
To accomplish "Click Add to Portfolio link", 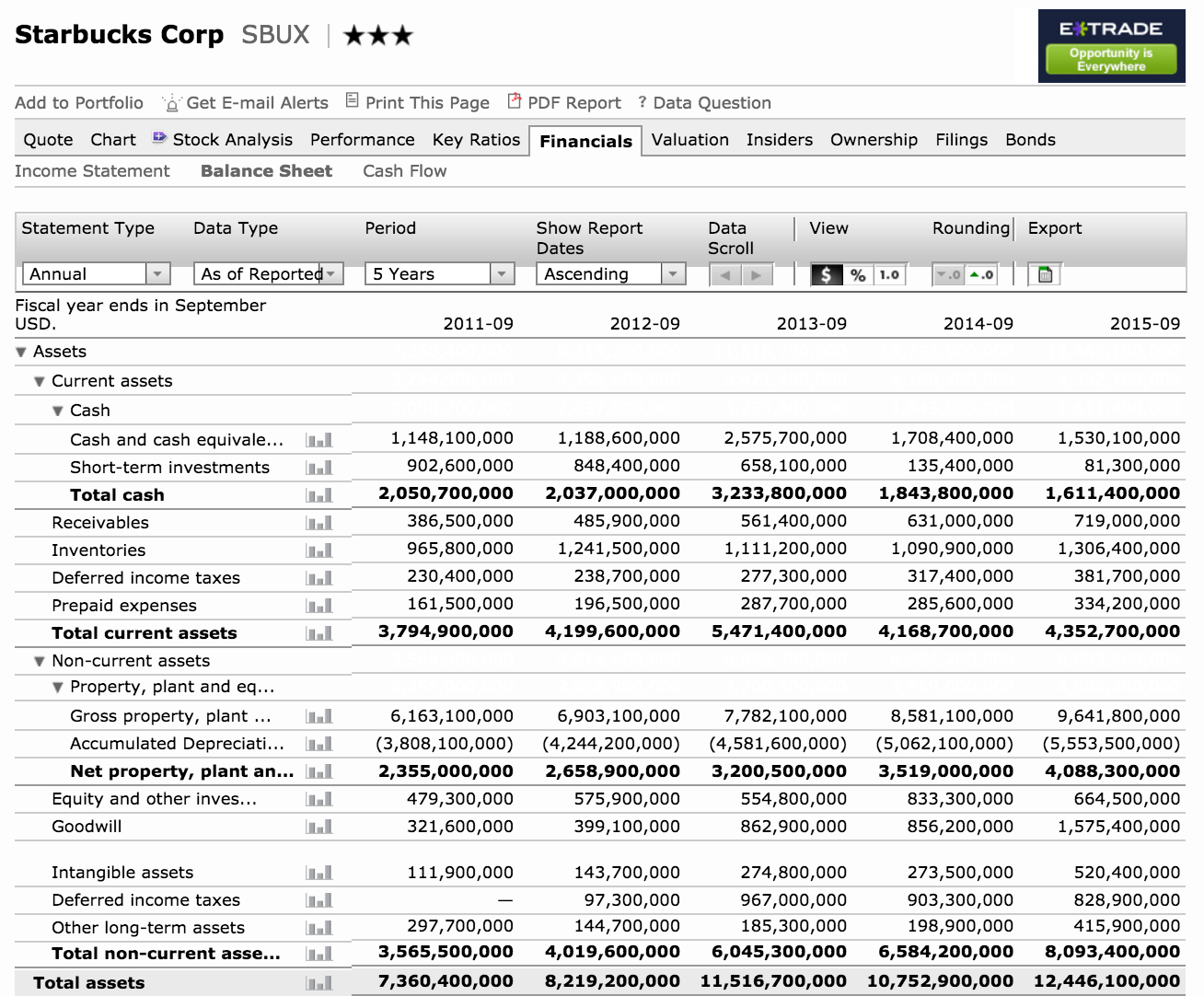I will click(x=79, y=103).
